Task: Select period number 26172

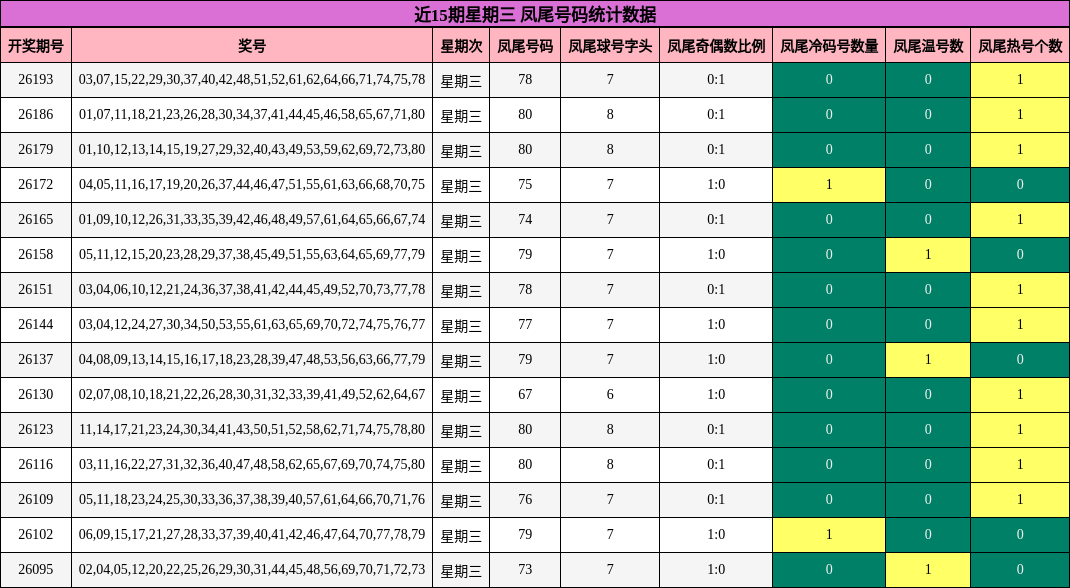Action: tap(35, 184)
